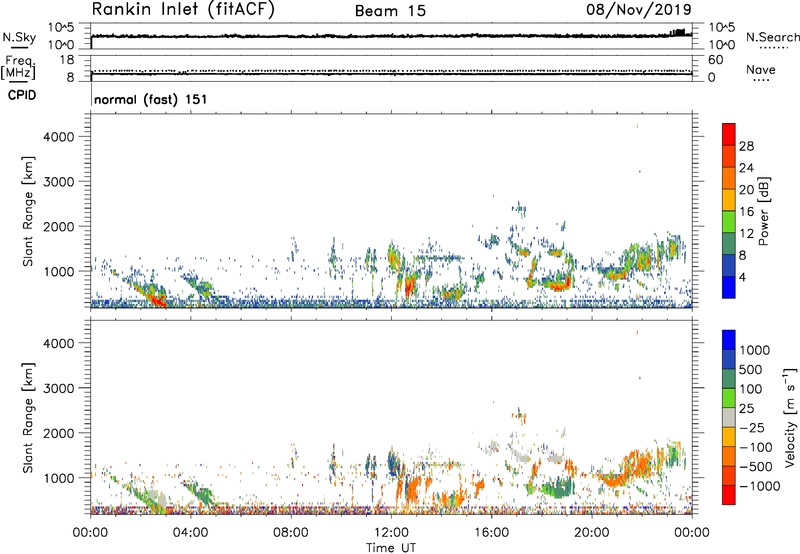Click the "12:00" time axis label
The image size is (800, 554).
coord(391,533)
